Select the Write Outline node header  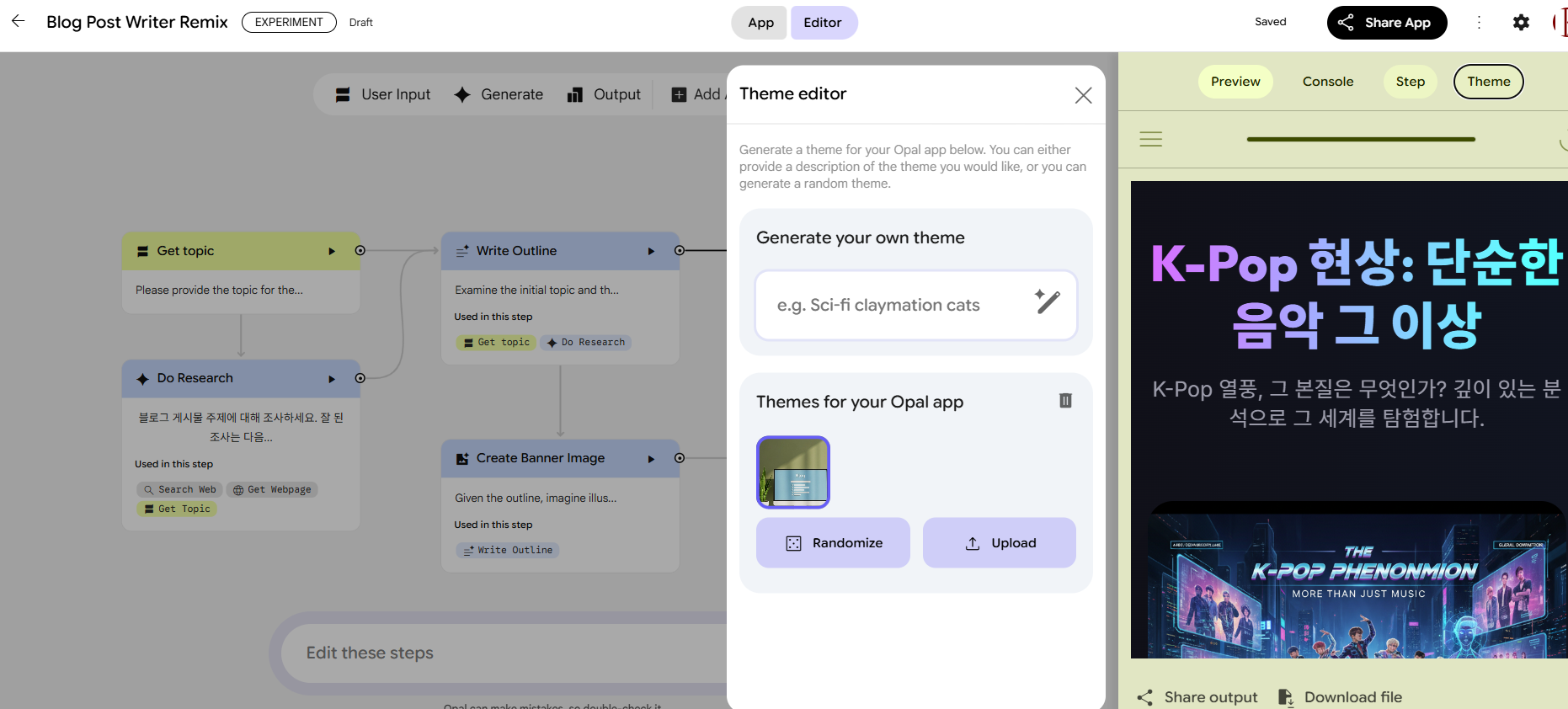click(x=560, y=251)
